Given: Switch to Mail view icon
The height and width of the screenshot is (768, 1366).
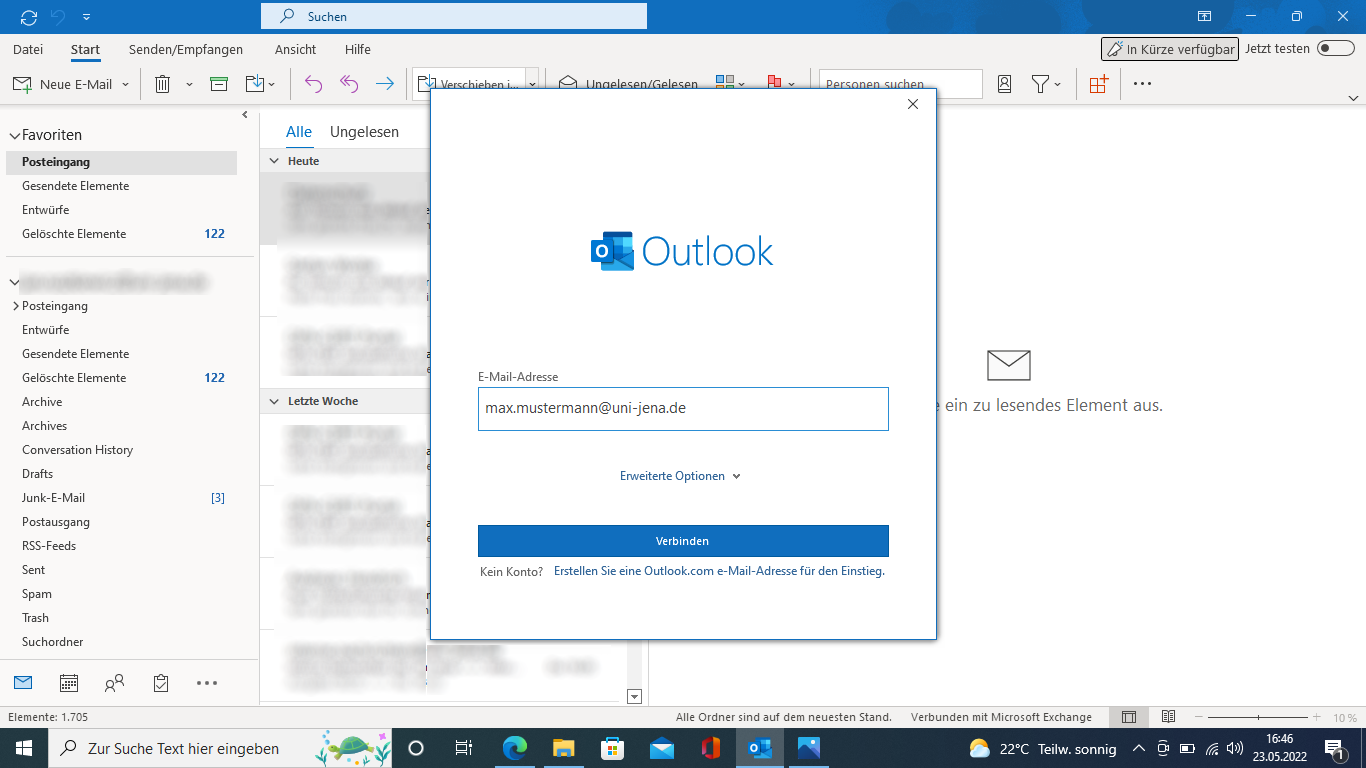Looking at the screenshot, I should [x=23, y=683].
